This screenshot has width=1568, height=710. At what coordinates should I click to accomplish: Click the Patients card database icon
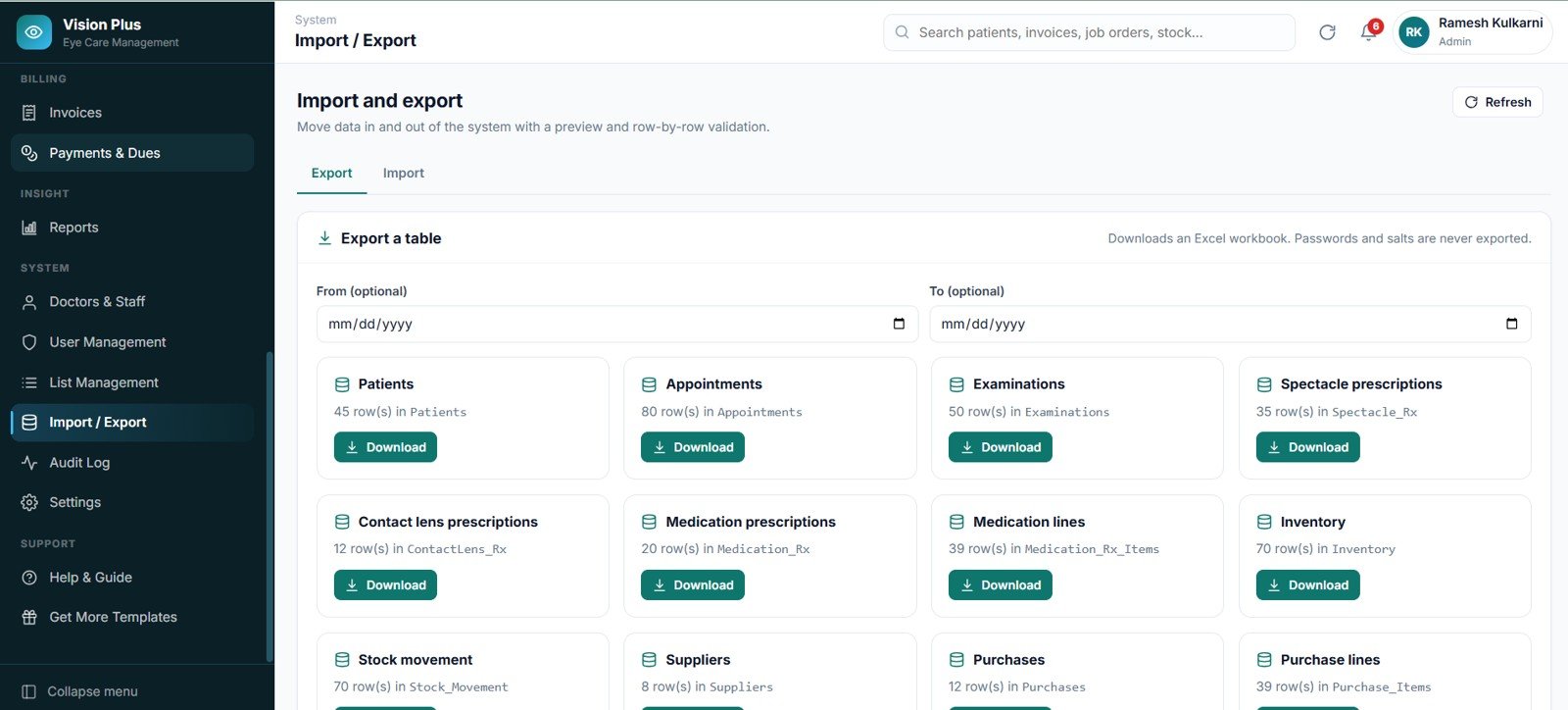(x=342, y=384)
